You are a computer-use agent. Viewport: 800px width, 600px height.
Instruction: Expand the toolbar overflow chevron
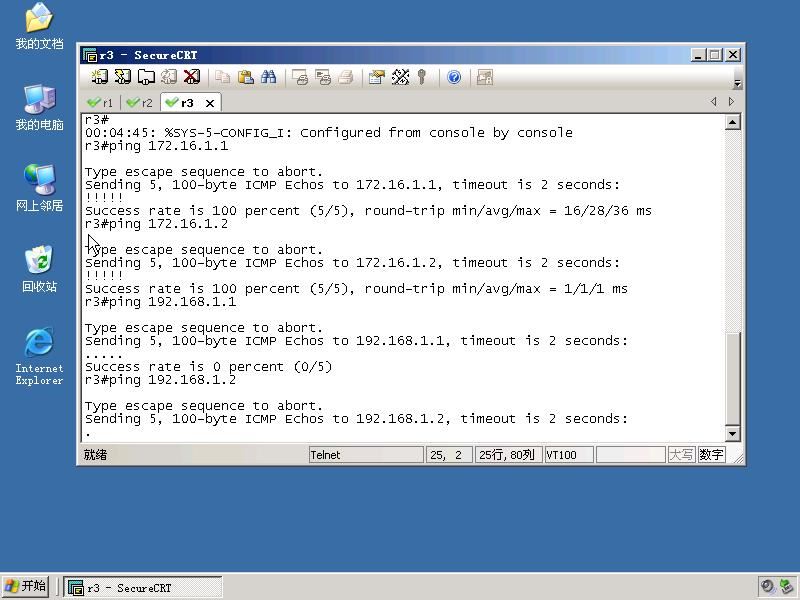pos(737,83)
